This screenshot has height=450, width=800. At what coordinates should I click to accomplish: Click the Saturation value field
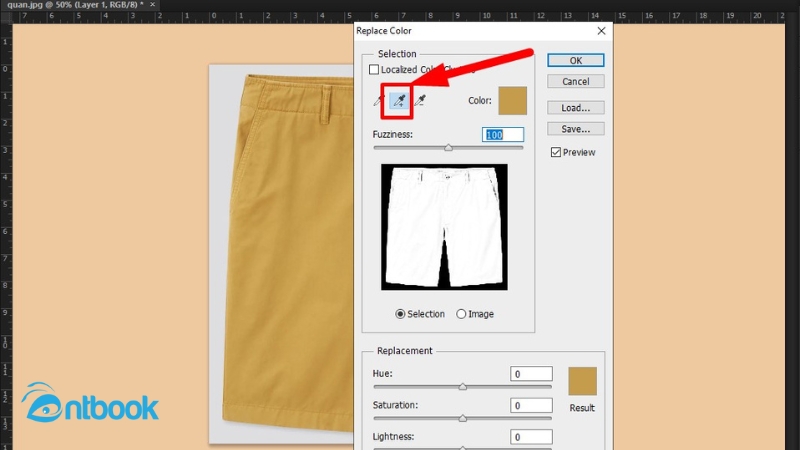(x=531, y=406)
